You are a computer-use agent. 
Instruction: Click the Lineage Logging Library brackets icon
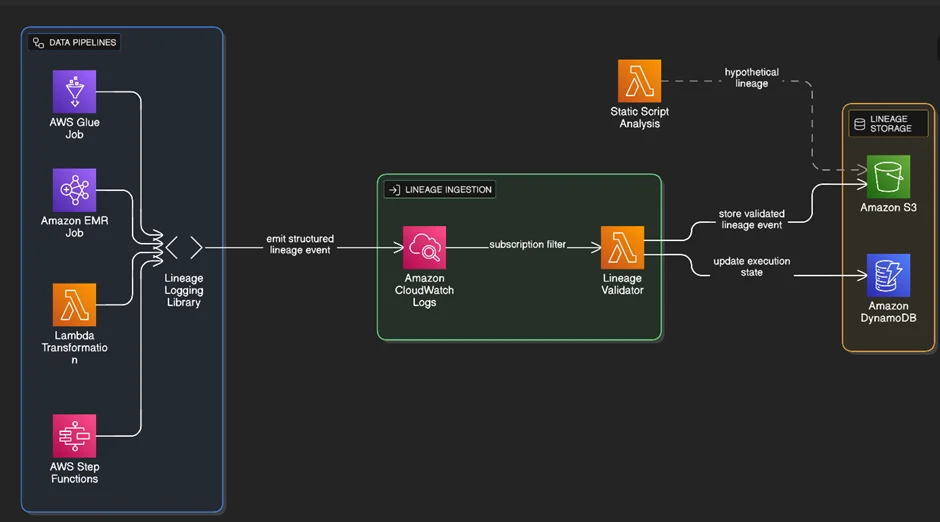click(184, 247)
